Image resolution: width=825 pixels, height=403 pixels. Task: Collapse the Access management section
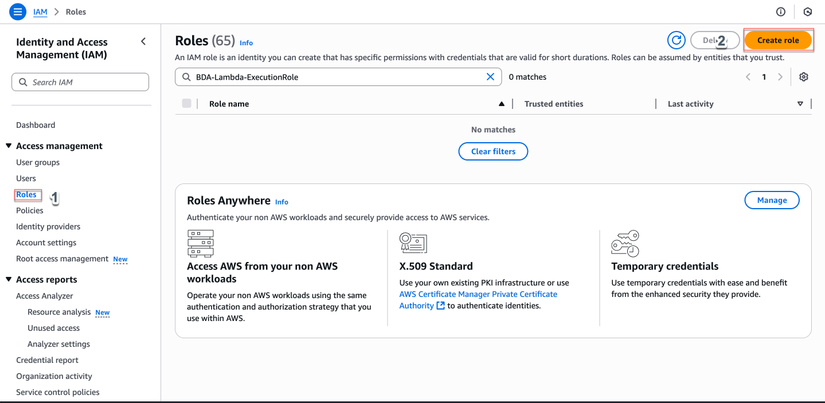[9, 146]
